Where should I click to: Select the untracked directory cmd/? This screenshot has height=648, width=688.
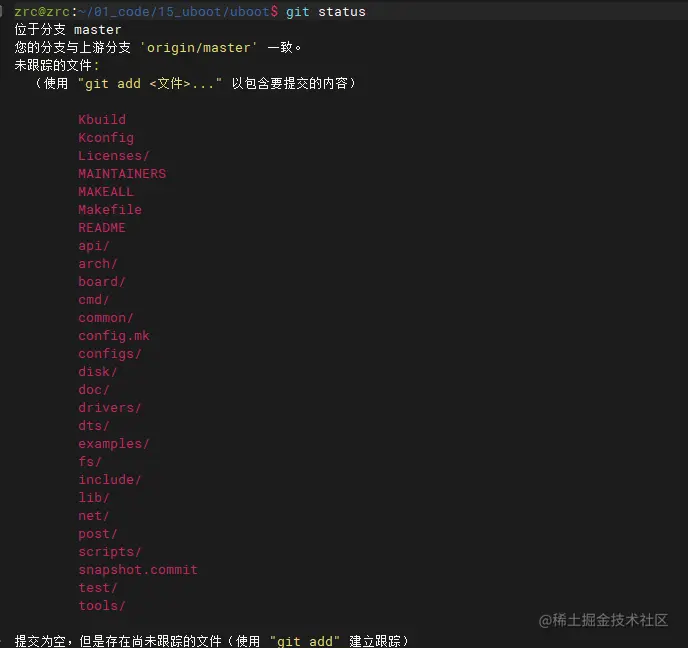pos(94,299)
